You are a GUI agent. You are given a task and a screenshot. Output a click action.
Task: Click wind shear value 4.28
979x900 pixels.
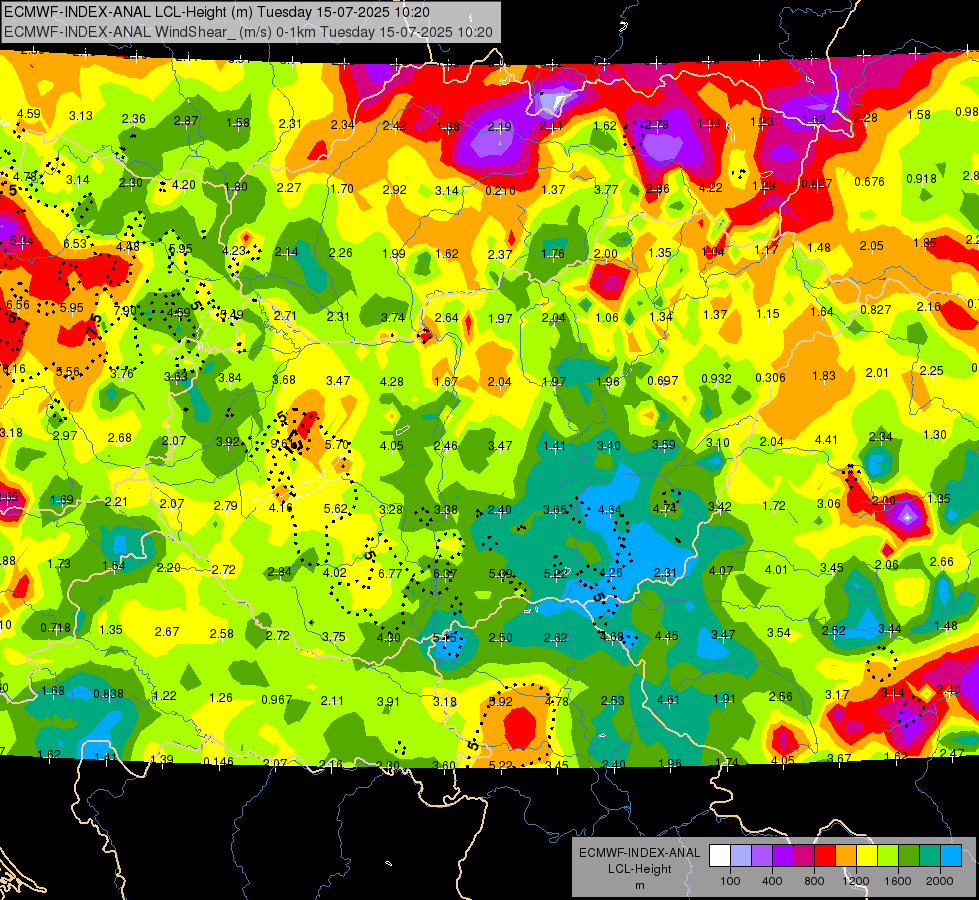click(392, 382)
